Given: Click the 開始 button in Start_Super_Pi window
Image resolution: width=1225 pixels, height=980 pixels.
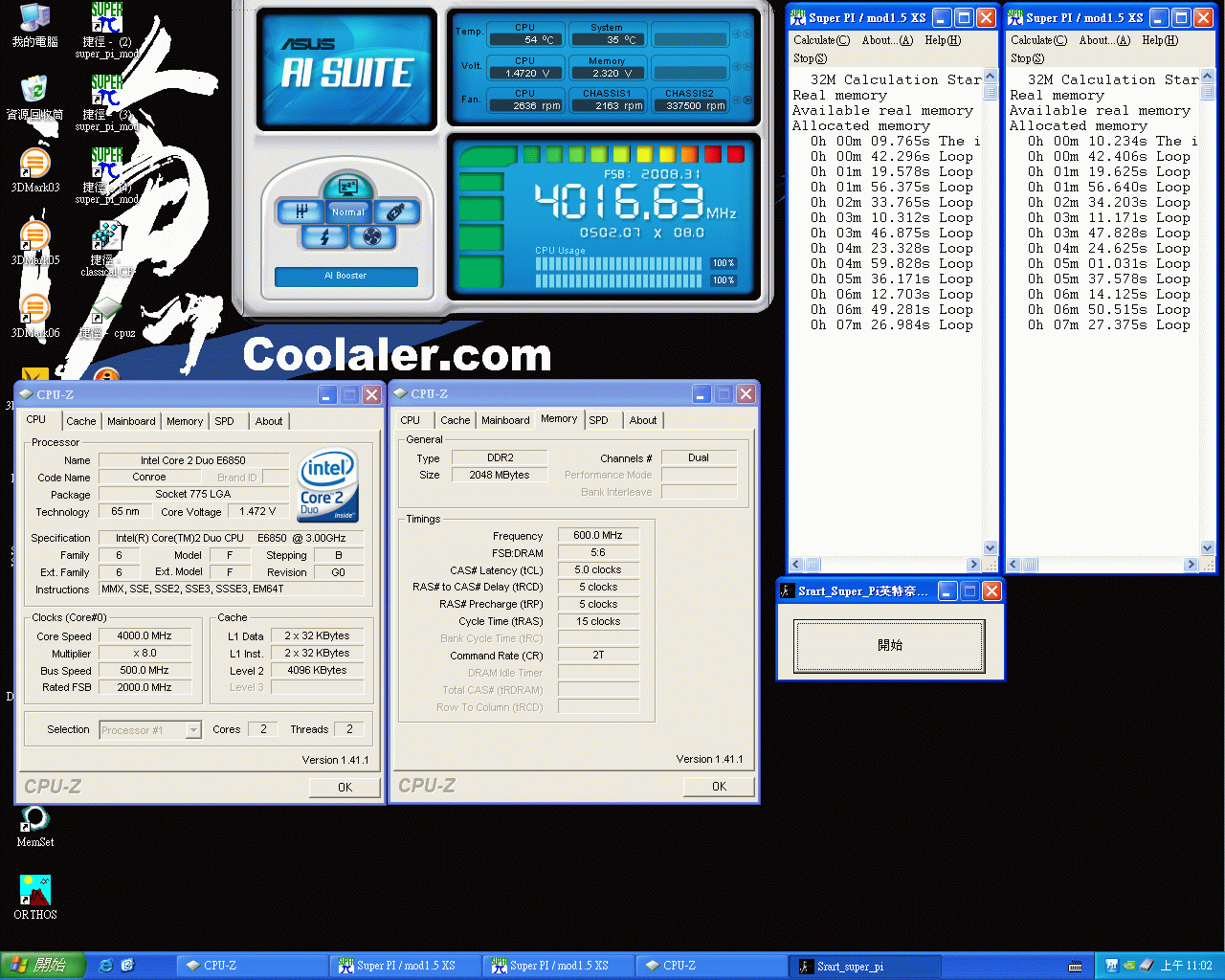Looking at the screenshot, I should pyautogui.click(x=890, y=645).
